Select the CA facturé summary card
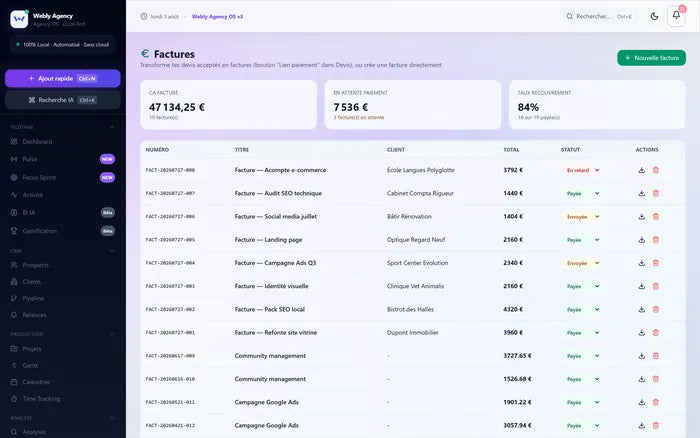This screenshot has width=700, height=438. click(229, 105)
